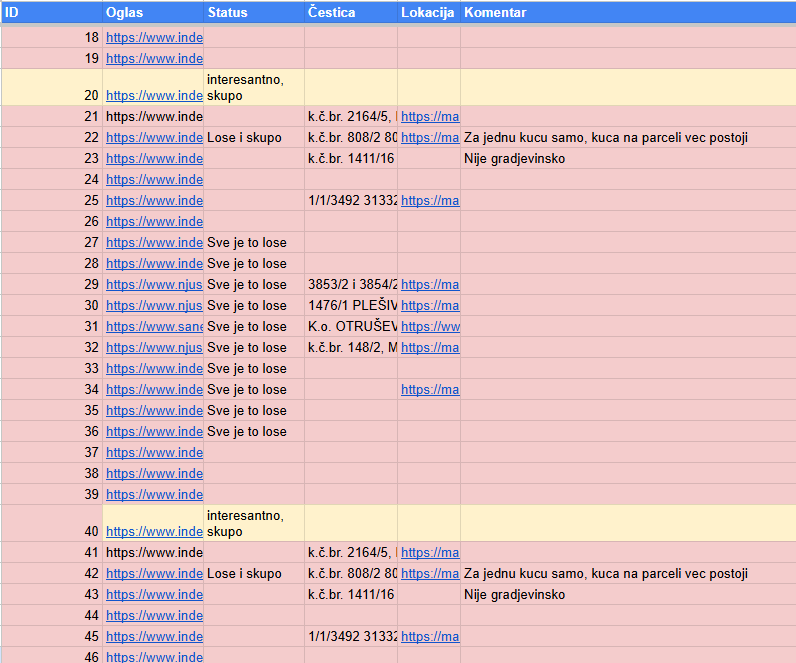Open the Lokacija link in row 45
Image resolution: width=796 pixels, height=663 pixels.
coord(429,637)
